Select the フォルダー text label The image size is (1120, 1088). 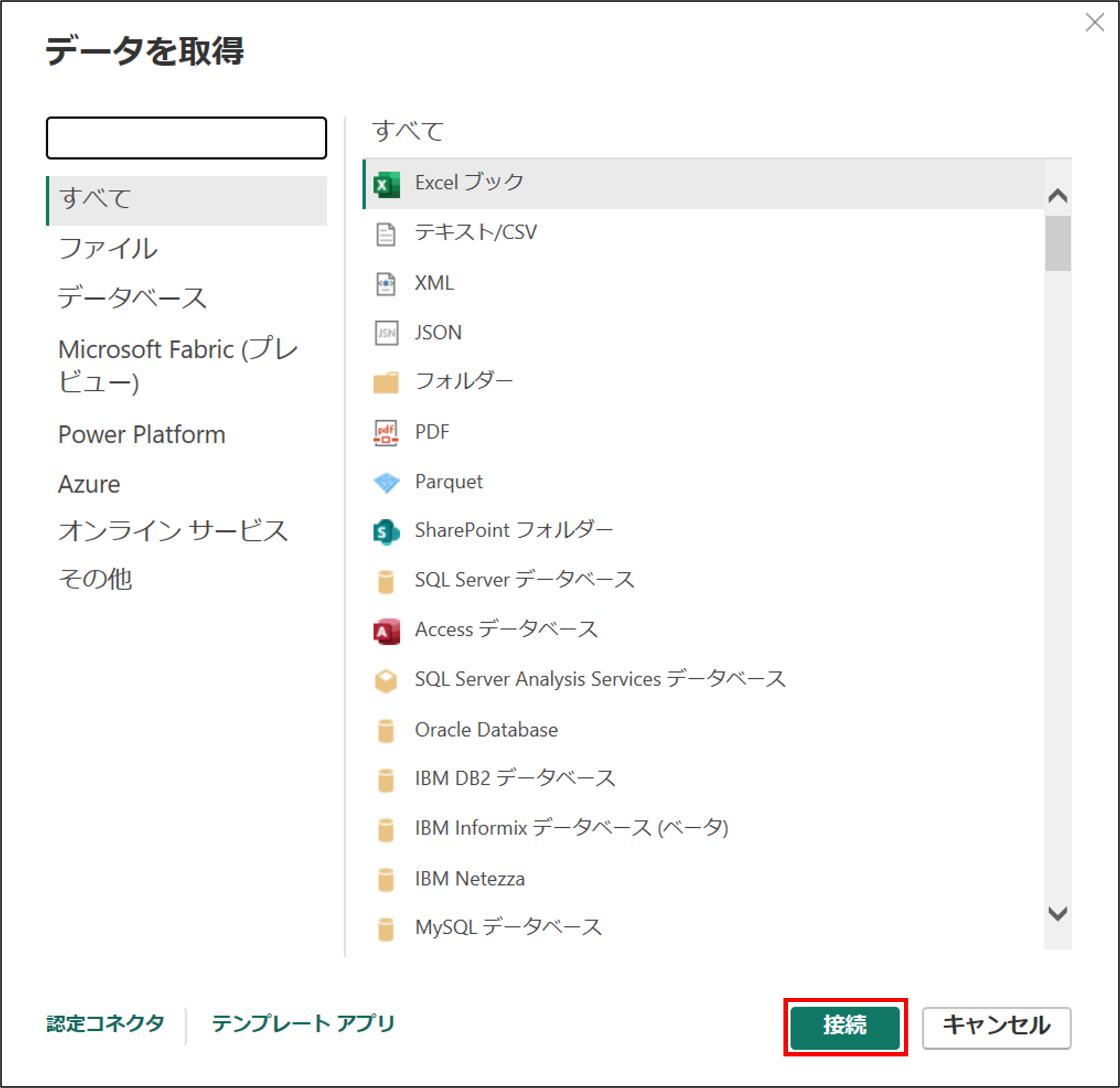464,381
